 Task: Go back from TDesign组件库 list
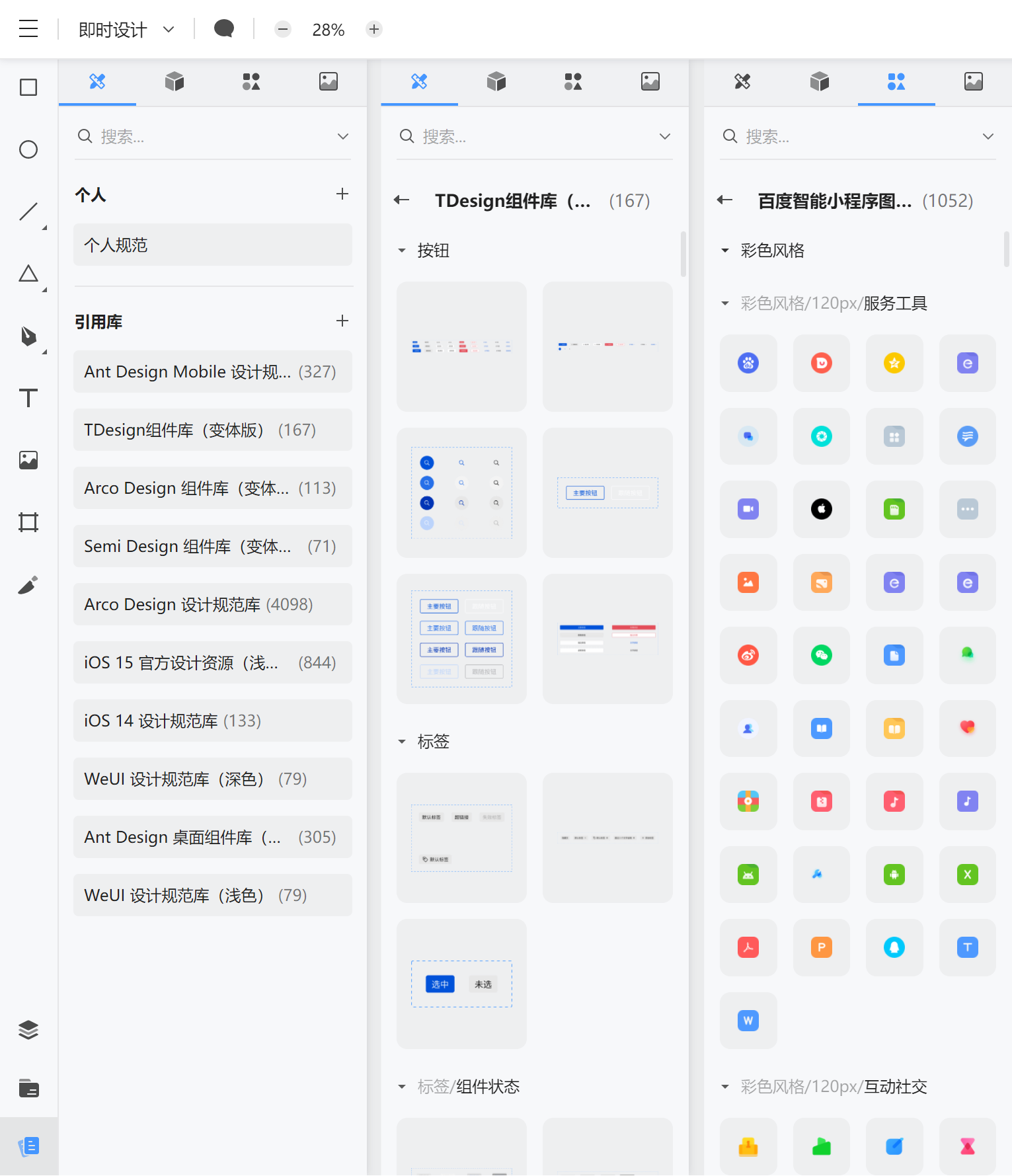coord(402,200)
